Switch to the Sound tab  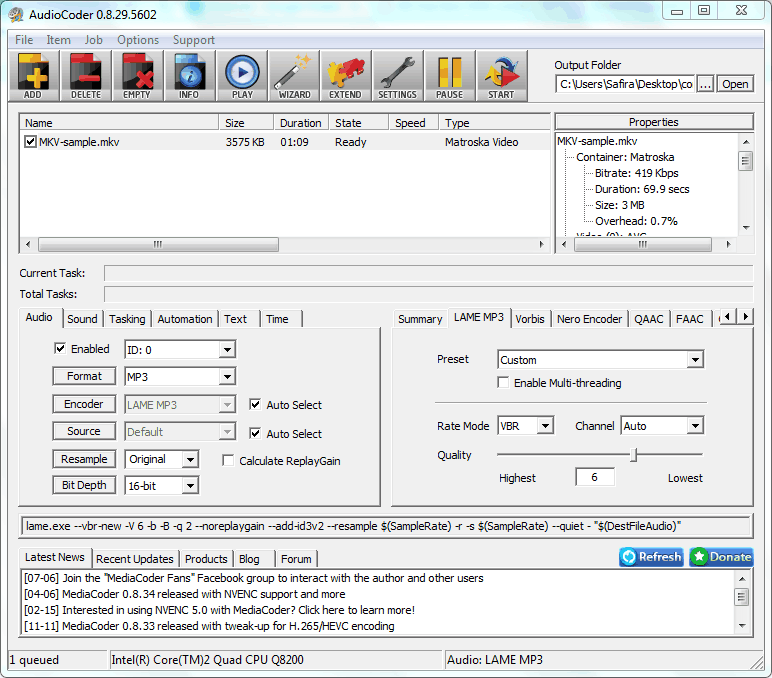[82, 319]
